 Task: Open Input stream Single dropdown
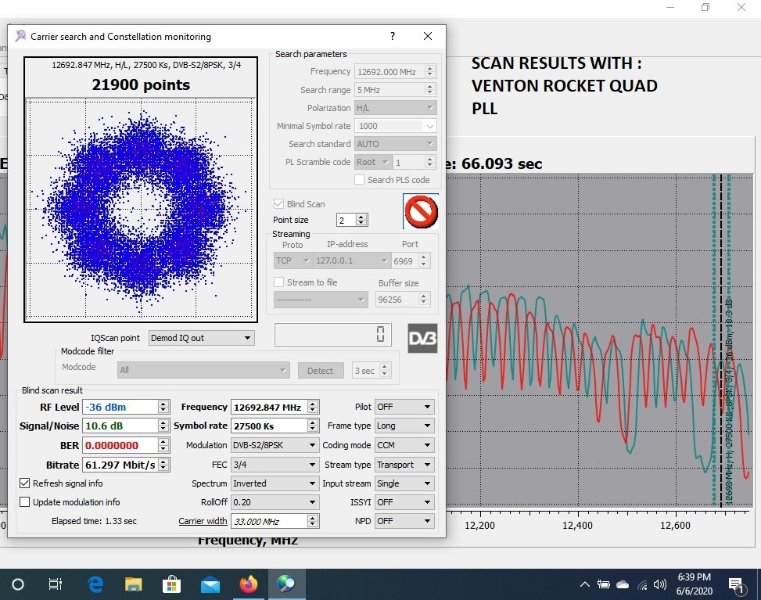pos(404,483)
